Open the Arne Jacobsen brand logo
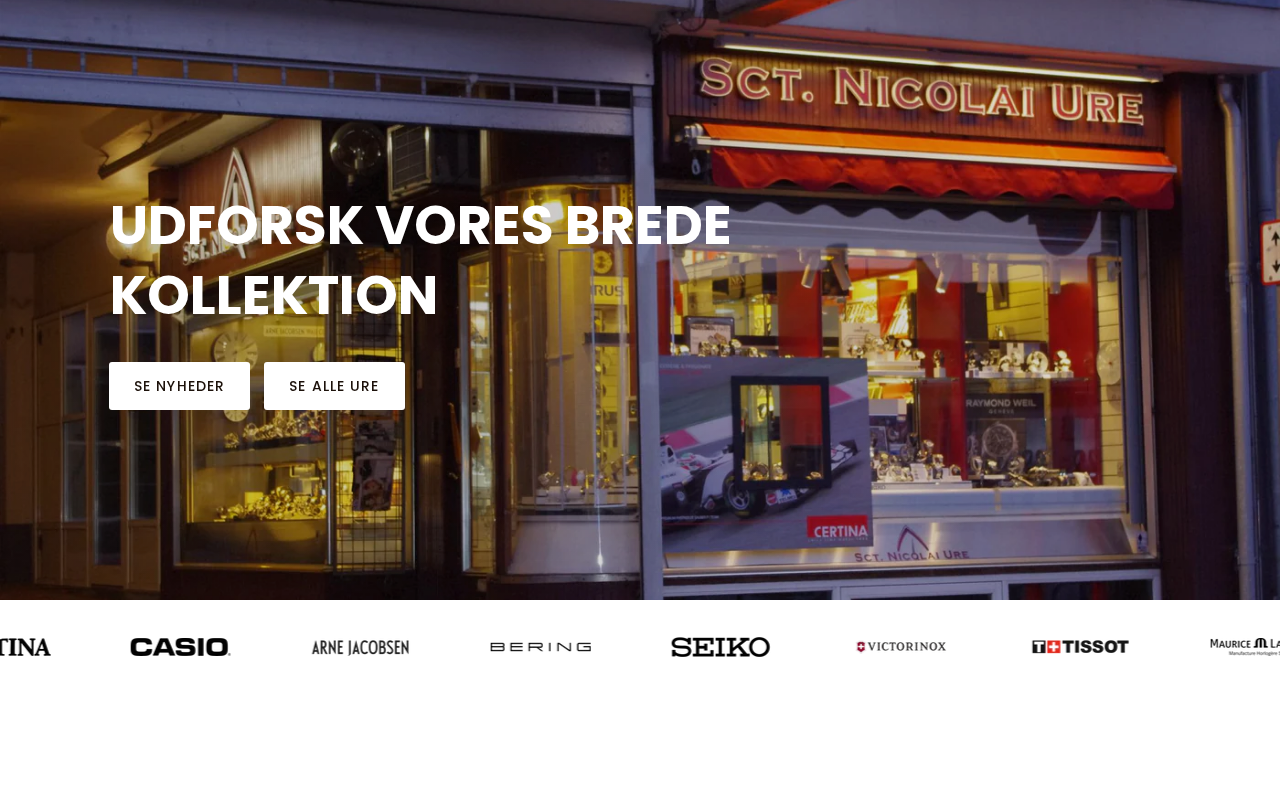Image resolution: width=1280 pixels, height=800 pixels. pyautogui.click(x=360, y=647)
